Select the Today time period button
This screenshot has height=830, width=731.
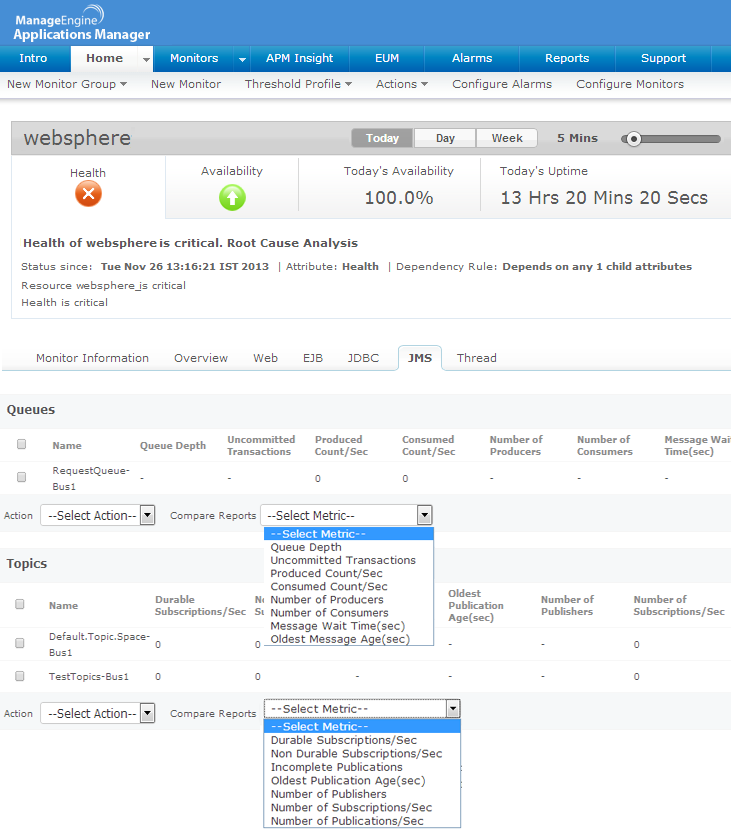coord(382,138)
